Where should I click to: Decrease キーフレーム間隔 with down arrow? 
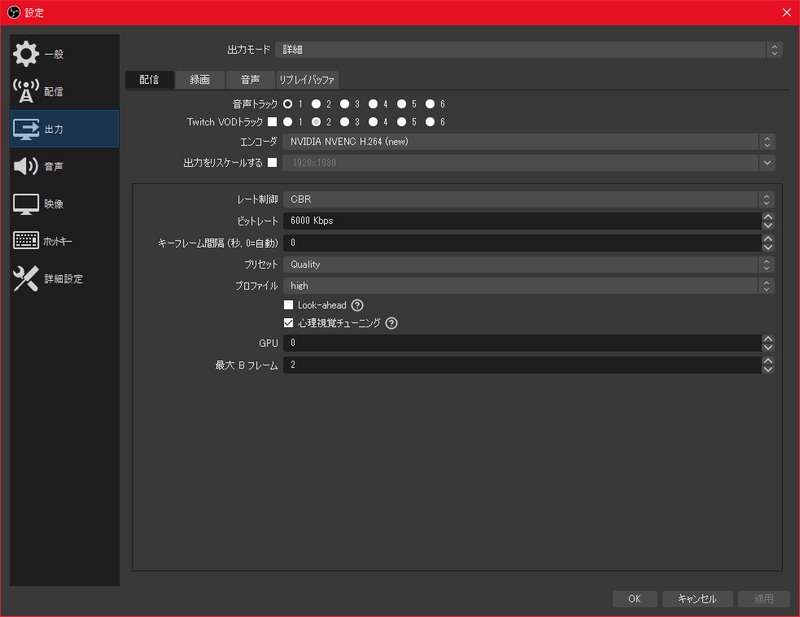pos(768,247)
